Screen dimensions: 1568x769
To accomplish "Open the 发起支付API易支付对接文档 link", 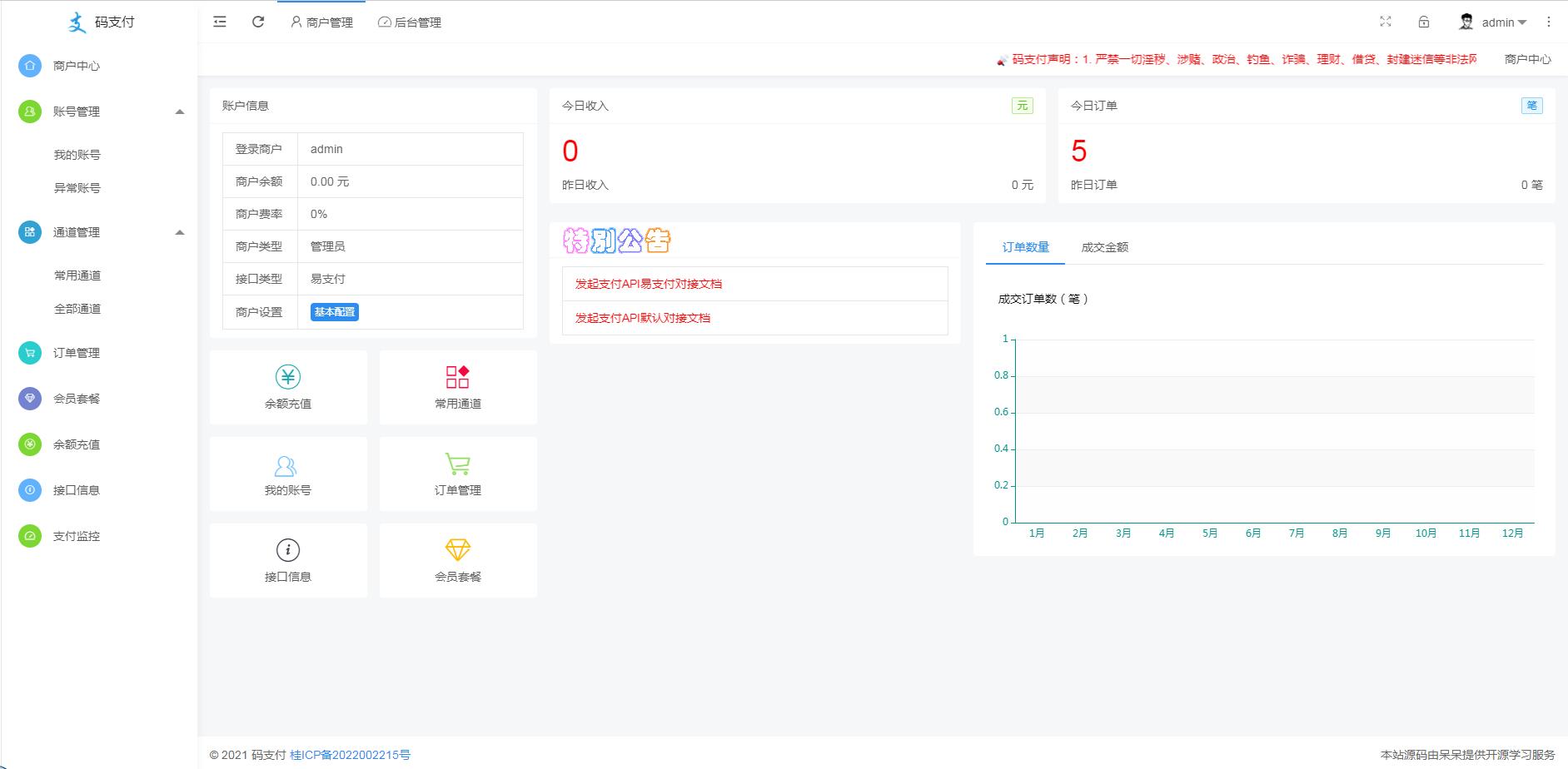I will click(649, 284).
